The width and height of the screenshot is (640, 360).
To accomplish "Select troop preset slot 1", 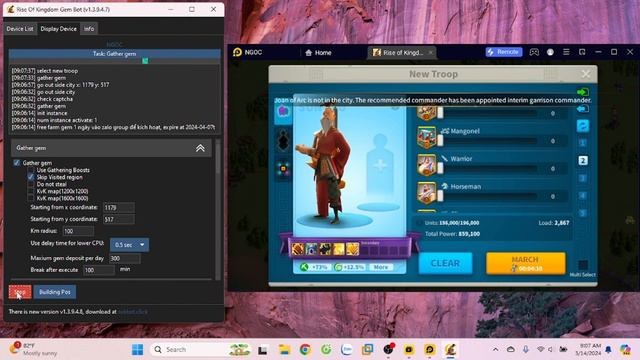I will point(582,143).
